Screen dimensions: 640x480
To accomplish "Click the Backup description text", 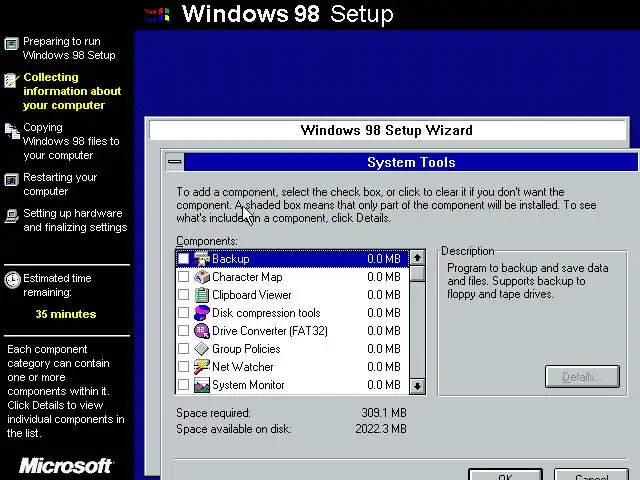I will point(528,281).
